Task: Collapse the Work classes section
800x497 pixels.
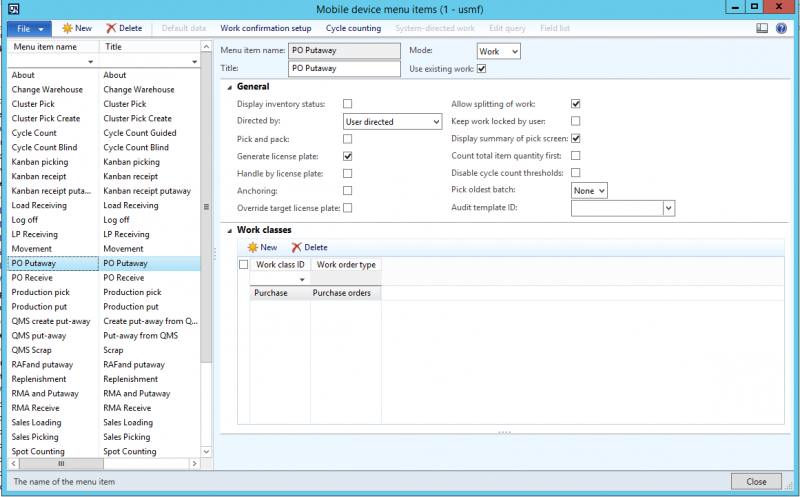Action: click(x=230, y=231)
